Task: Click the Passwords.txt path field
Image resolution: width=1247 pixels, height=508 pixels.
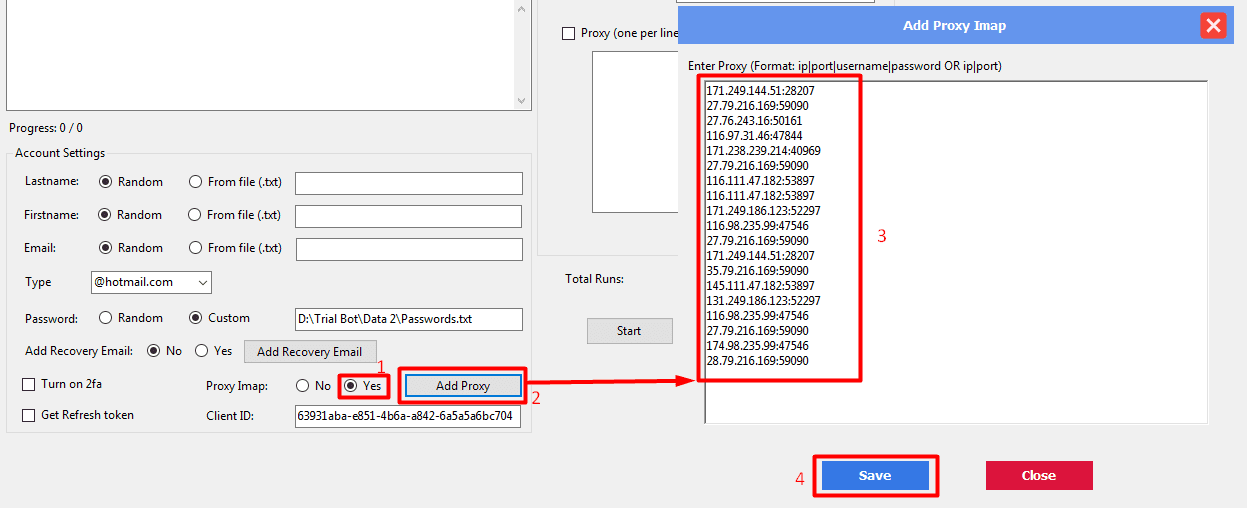Action: pos(409,319)
